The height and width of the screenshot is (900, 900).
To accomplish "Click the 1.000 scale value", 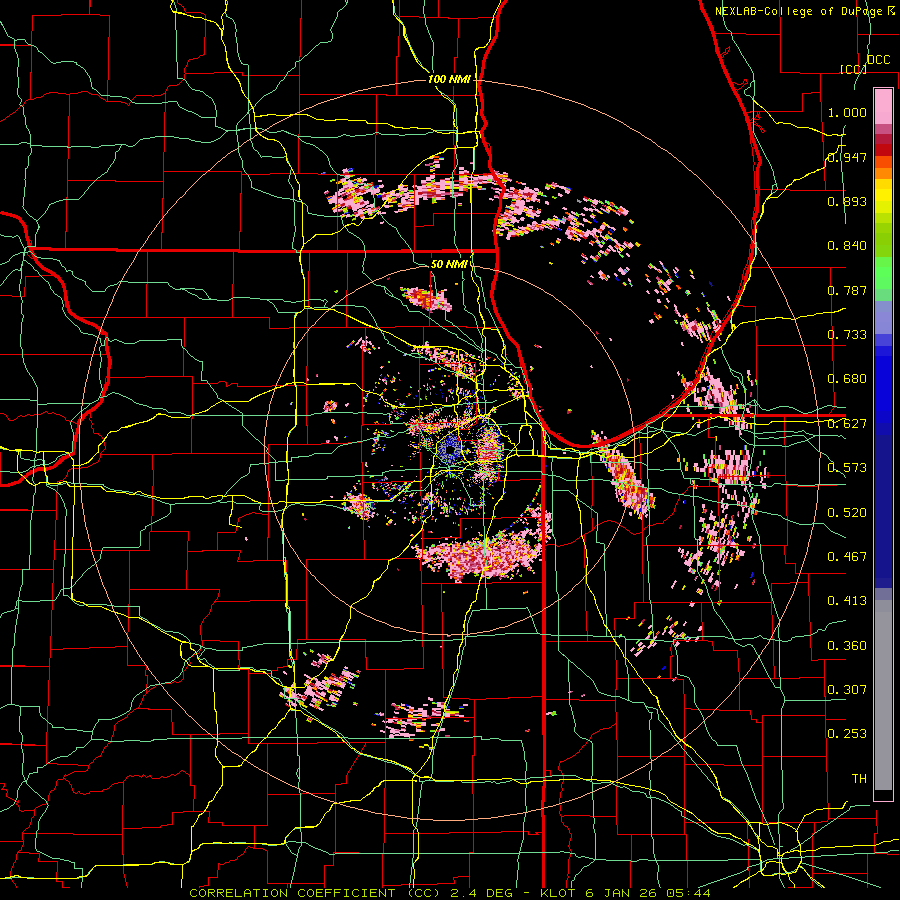I will (847, 112).
